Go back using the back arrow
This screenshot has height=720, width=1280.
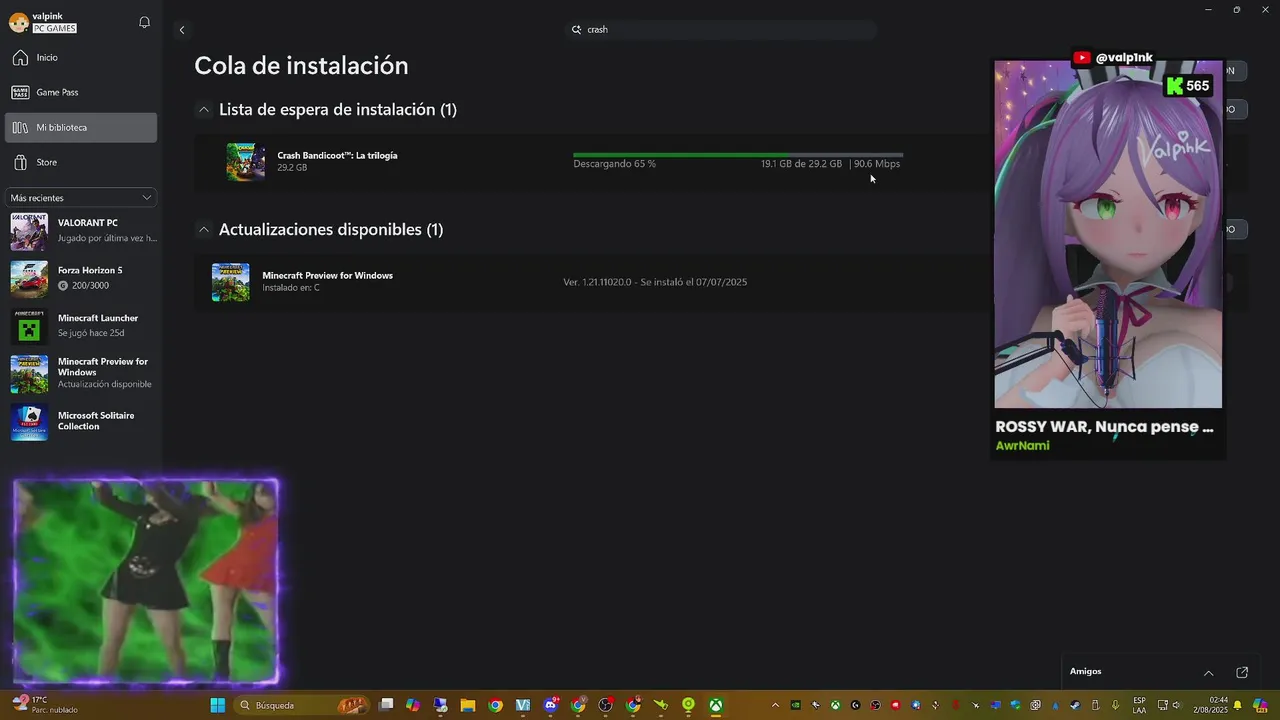coord(182,30)
